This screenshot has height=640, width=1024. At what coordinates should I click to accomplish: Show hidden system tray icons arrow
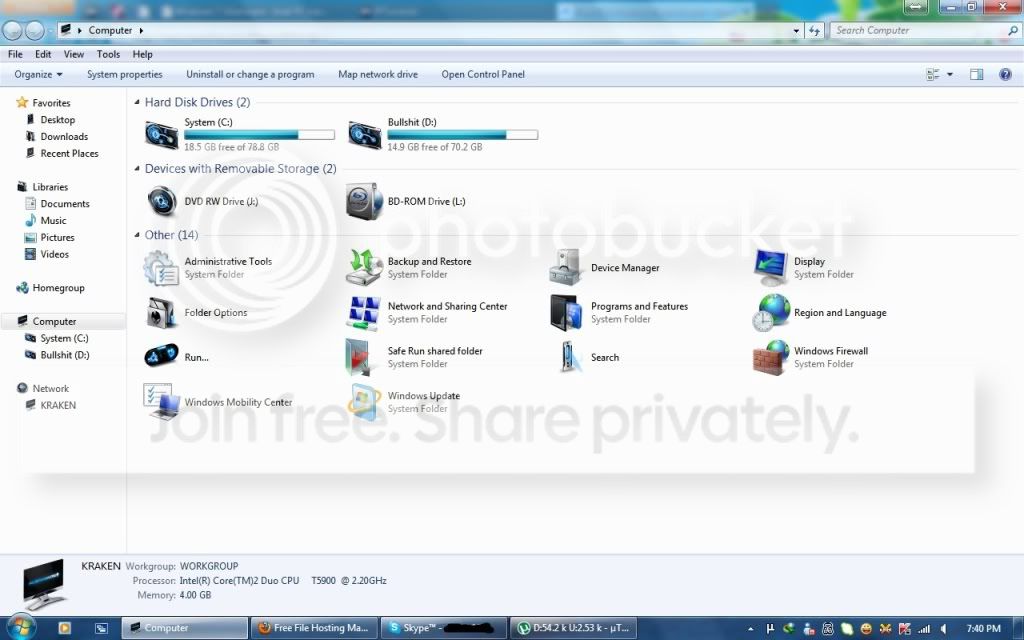[x=750, y=629]
